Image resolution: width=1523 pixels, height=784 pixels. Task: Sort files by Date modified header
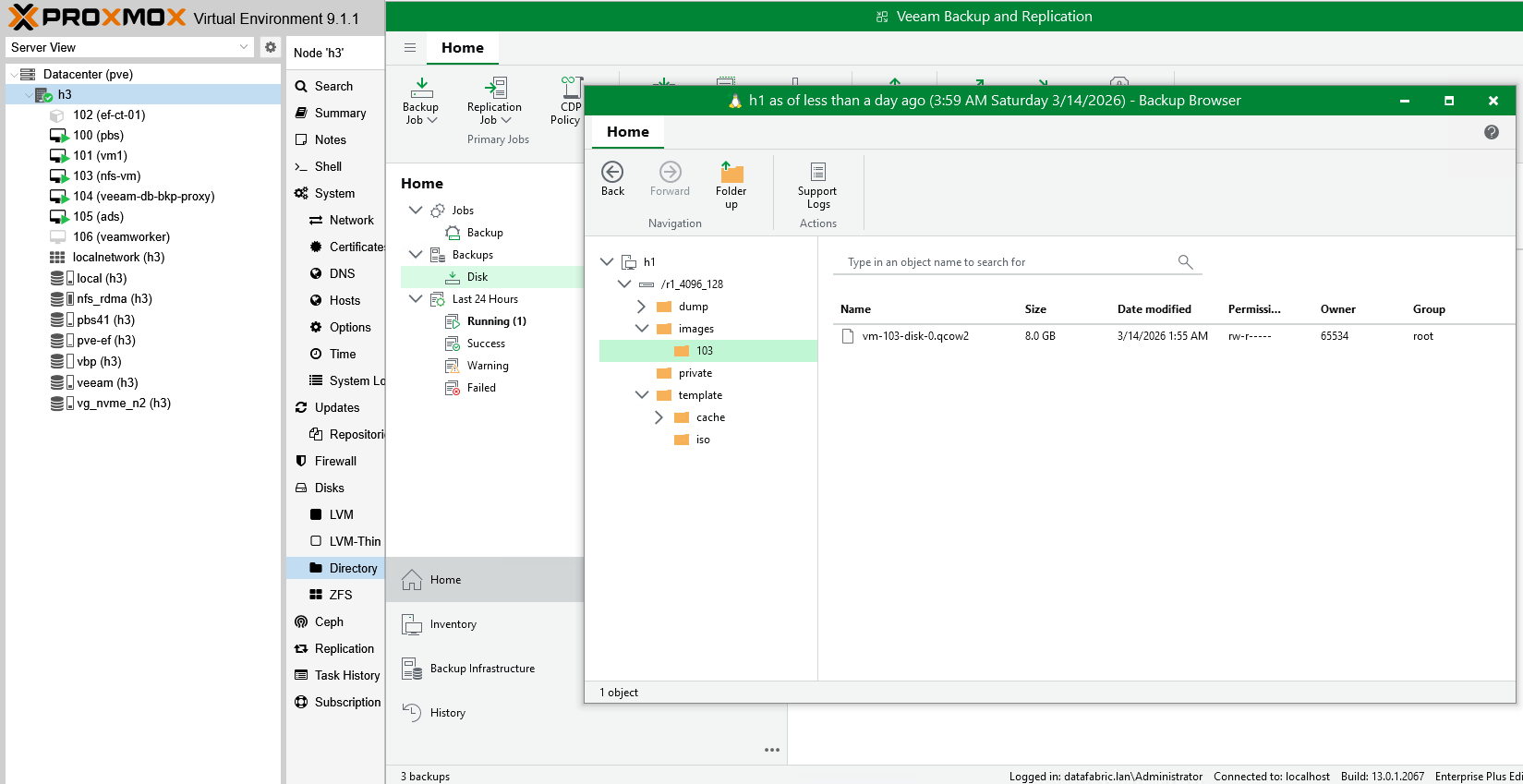(x=1154, y=309)
